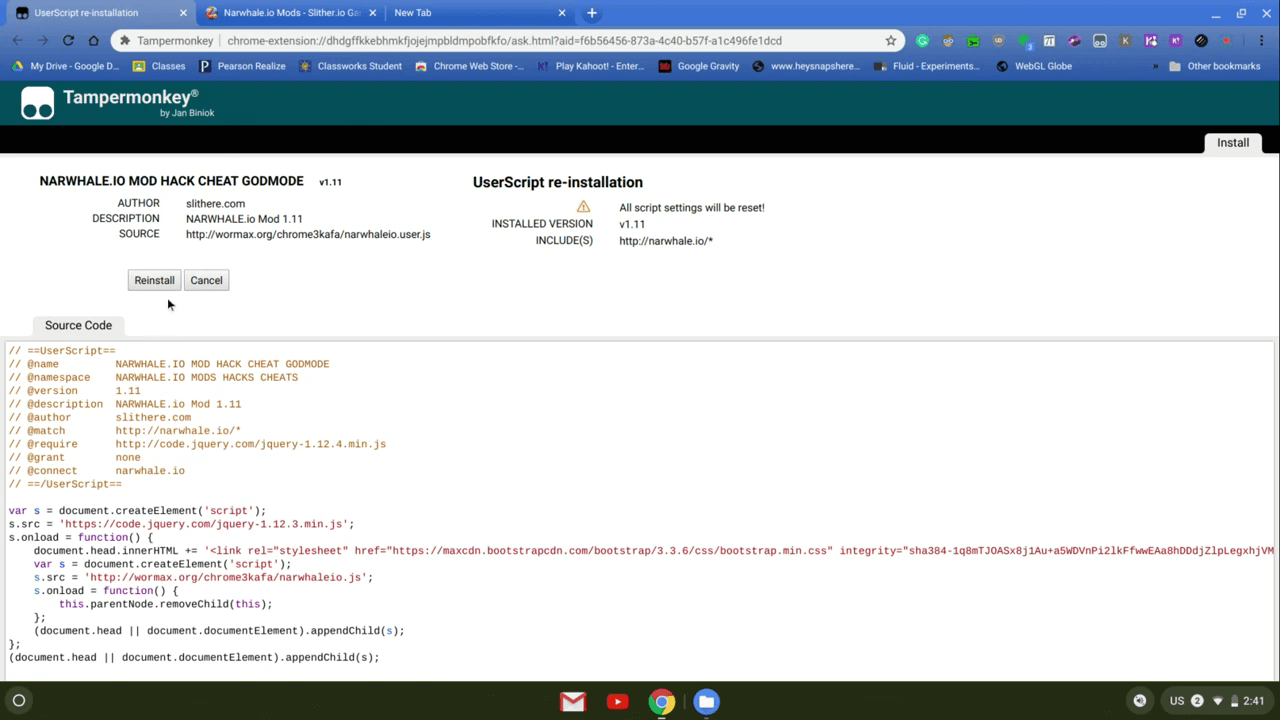Viewport: 1280px width, 720px height.
Task: Click author value slithere.com
Action: pos(215,203)
